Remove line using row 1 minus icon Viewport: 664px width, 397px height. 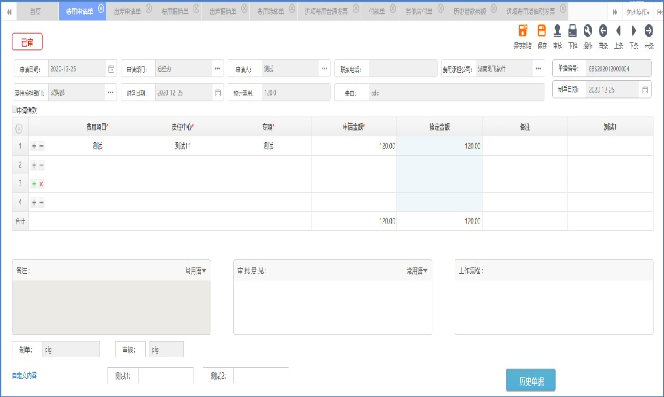pyautogui.click(x=42, y=146)
